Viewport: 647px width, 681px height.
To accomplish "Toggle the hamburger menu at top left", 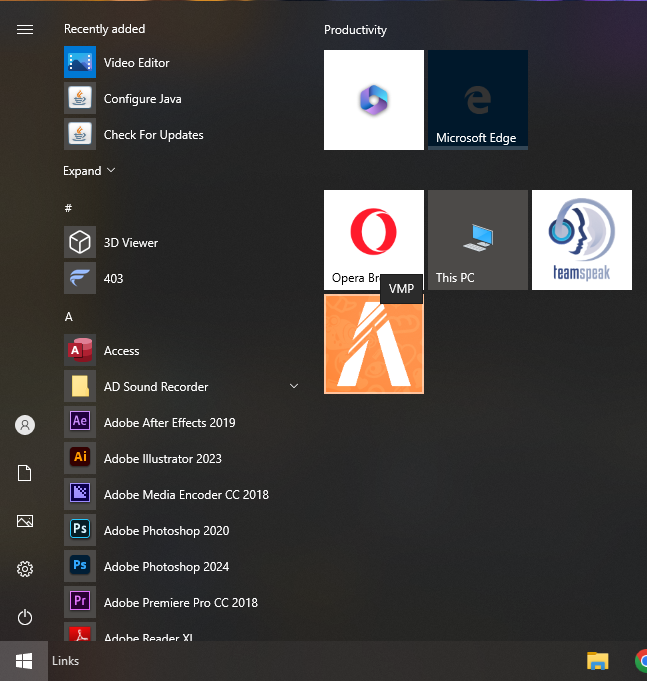I will 25,30.
